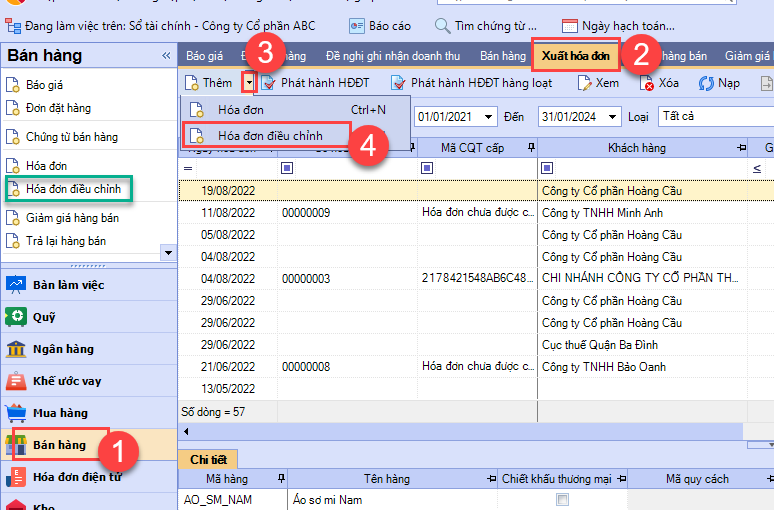Click the Xem toolbar icon
The height and width of the screenshot is (510, 774).
pos(585,83)
